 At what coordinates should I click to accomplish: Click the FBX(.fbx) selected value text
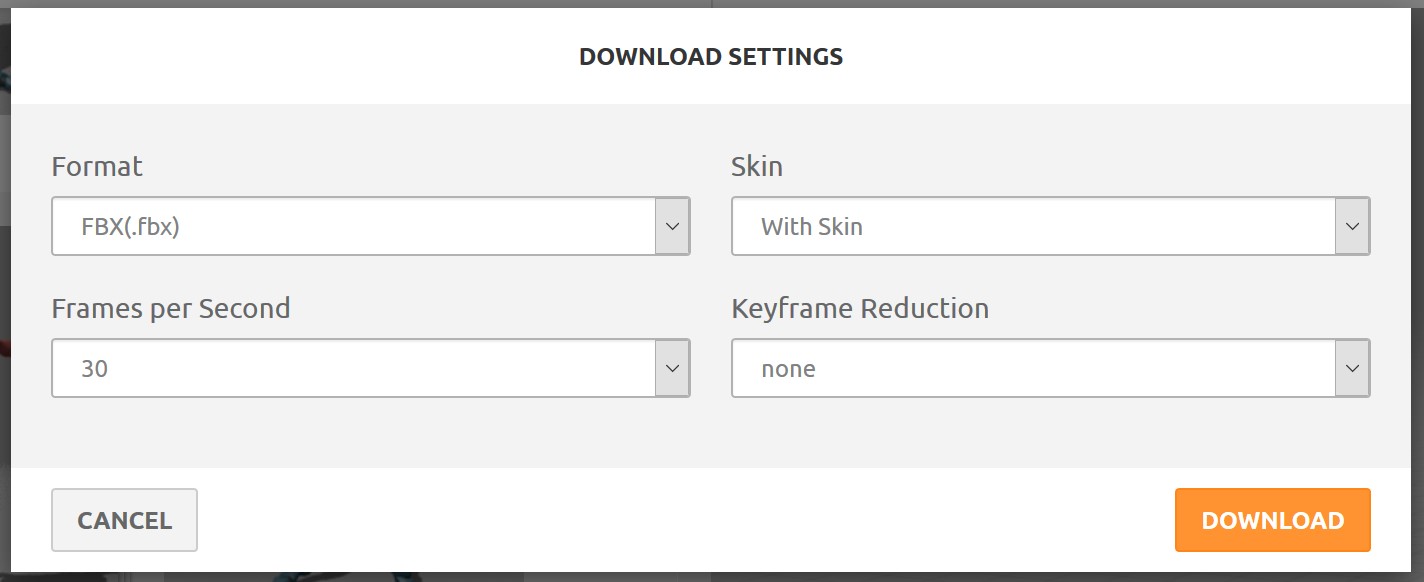pyautogui.click(x=130, y=227)
